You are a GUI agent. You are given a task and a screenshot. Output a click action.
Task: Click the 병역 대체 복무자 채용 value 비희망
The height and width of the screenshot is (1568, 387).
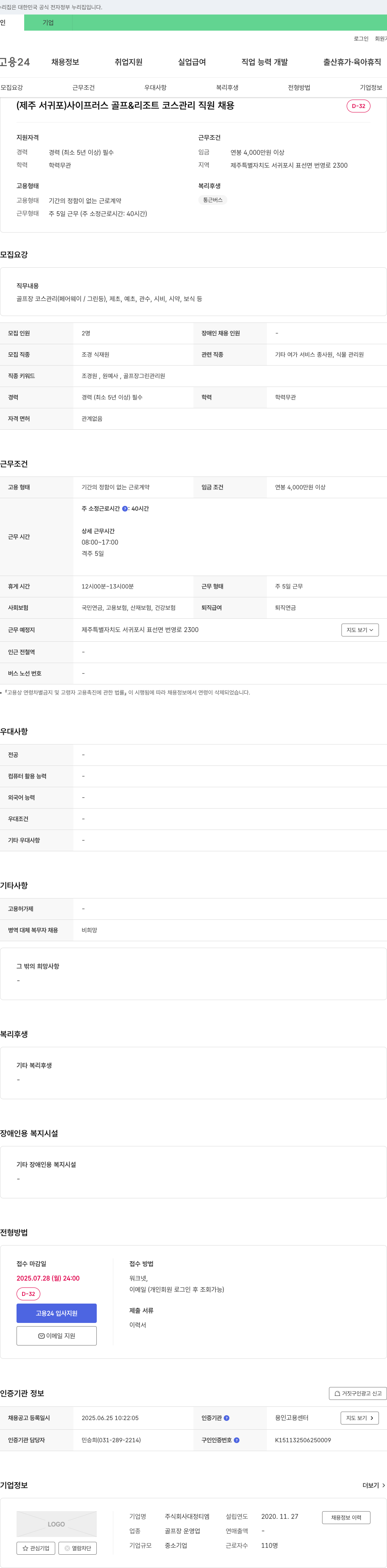click(x=89, y=930)
